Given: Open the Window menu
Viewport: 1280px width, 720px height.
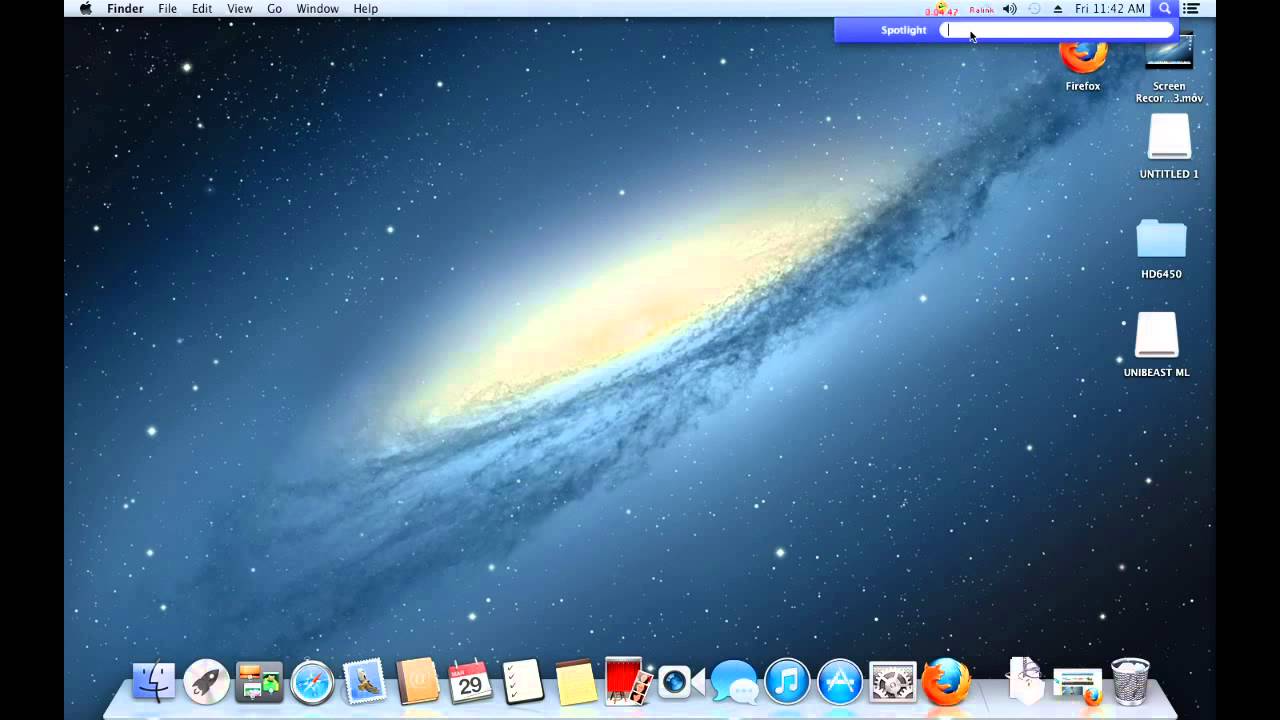Looking at the screenshot, I should (317, 9).
